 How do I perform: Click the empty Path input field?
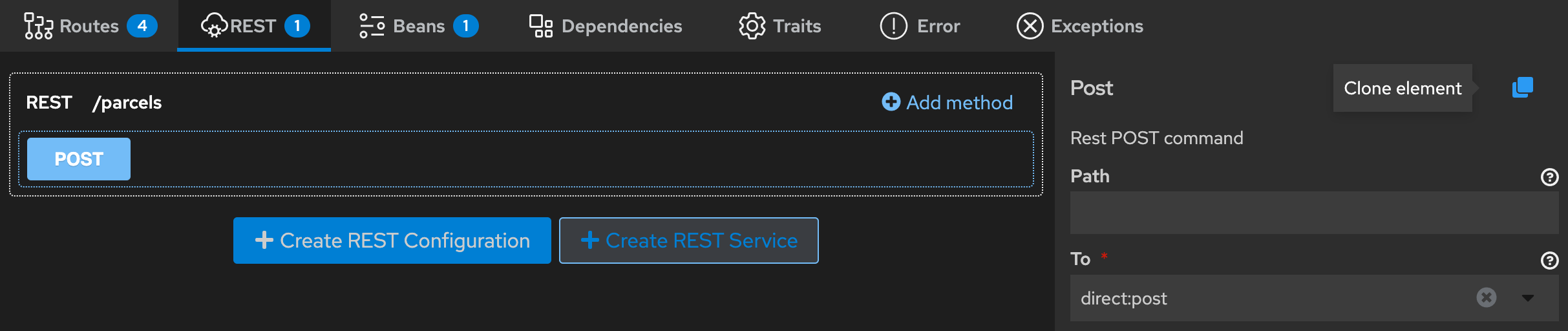[1313, 213]
